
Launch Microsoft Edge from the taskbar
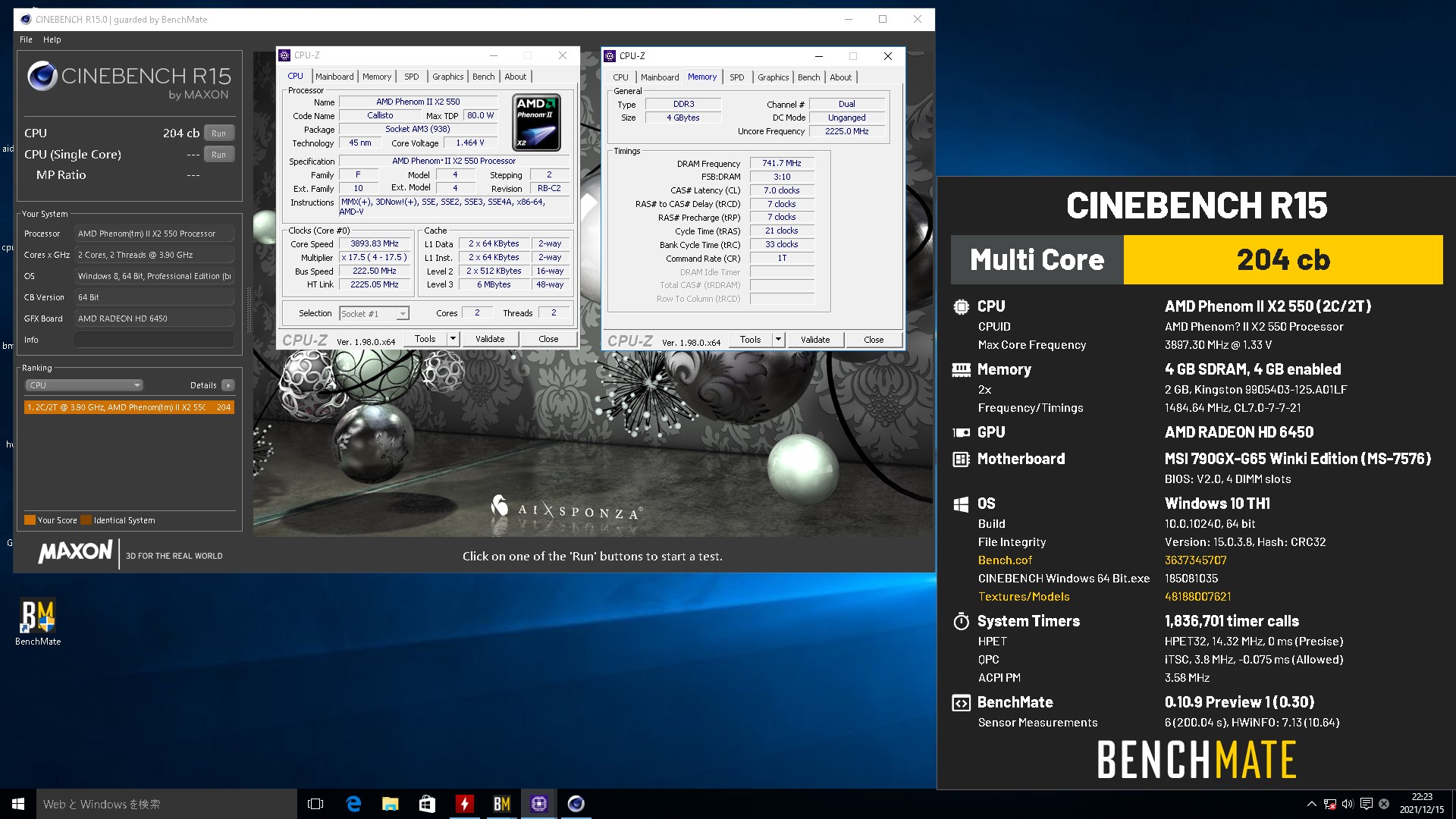click(x=353, y=804)
